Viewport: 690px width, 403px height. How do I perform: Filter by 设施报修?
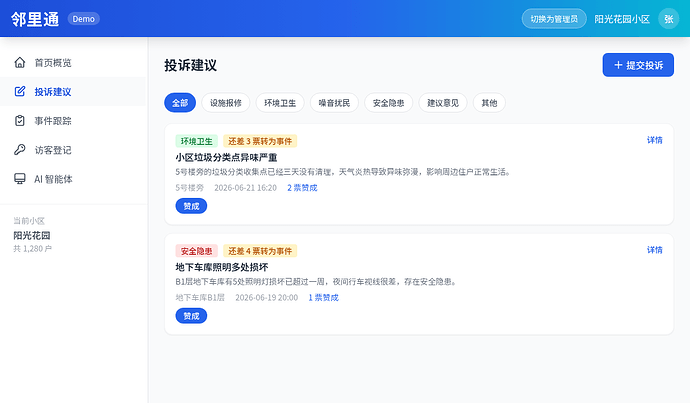tap(226, 103)
